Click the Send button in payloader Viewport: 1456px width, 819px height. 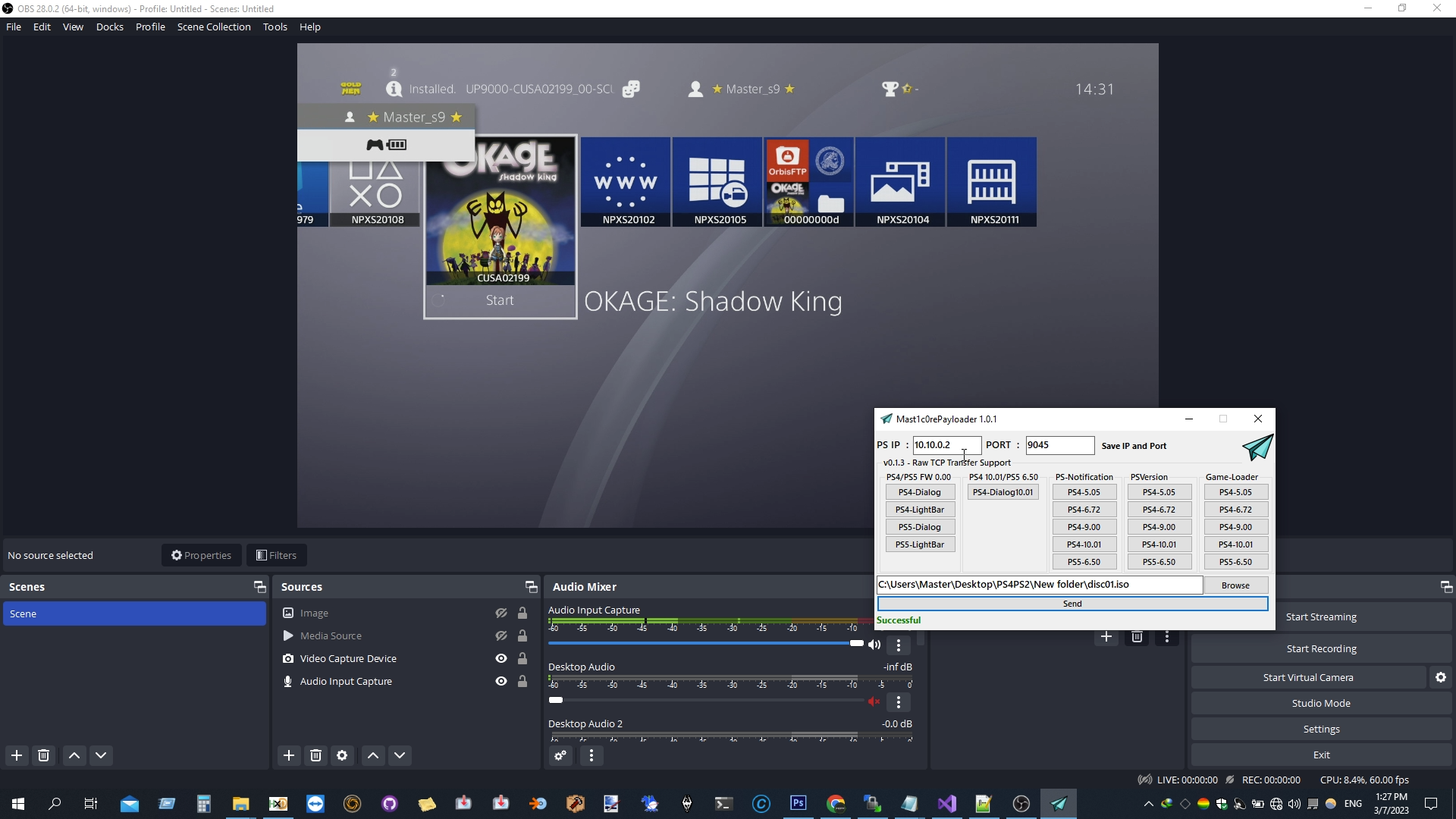point(1072,604)
